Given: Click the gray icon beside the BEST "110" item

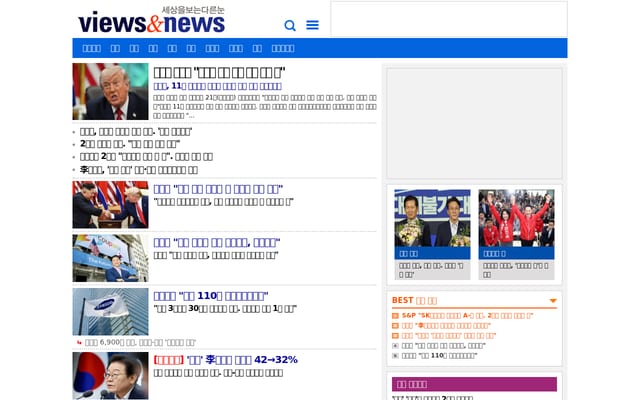Looking at the screenshot, I should (x=395, y=356).
